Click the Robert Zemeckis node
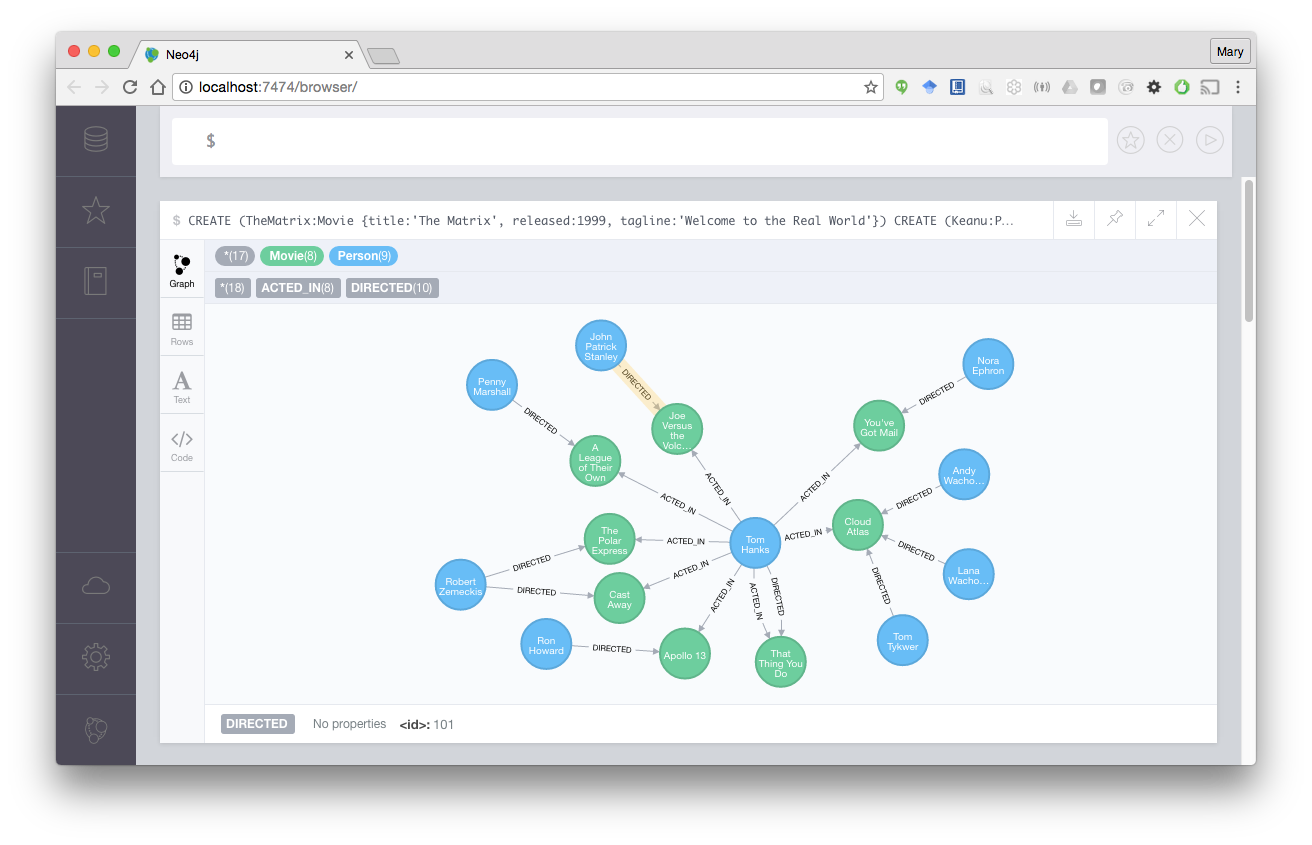The width and height of the screenshot is (1312, 845). [x=461, y=586]
